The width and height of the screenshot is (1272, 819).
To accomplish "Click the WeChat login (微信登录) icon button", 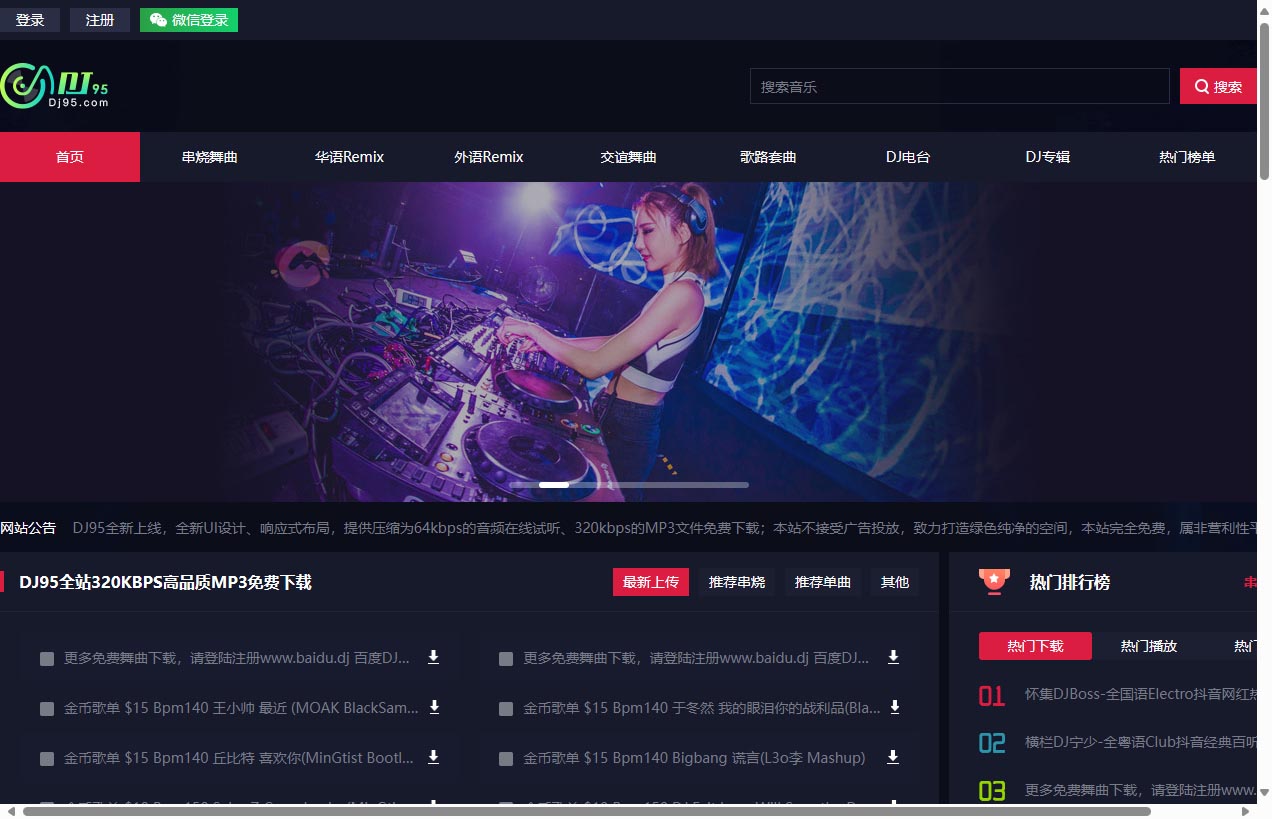I will point(160,19).
